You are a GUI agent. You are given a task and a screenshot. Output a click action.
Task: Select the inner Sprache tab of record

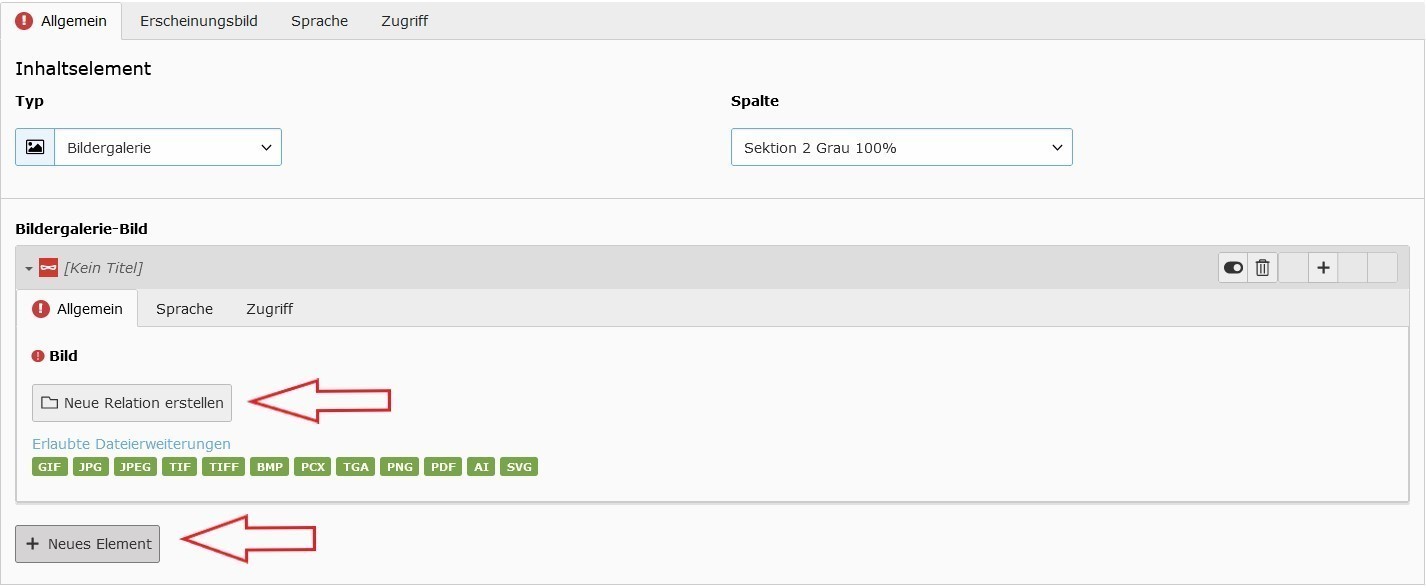click(x=185, y=309)
